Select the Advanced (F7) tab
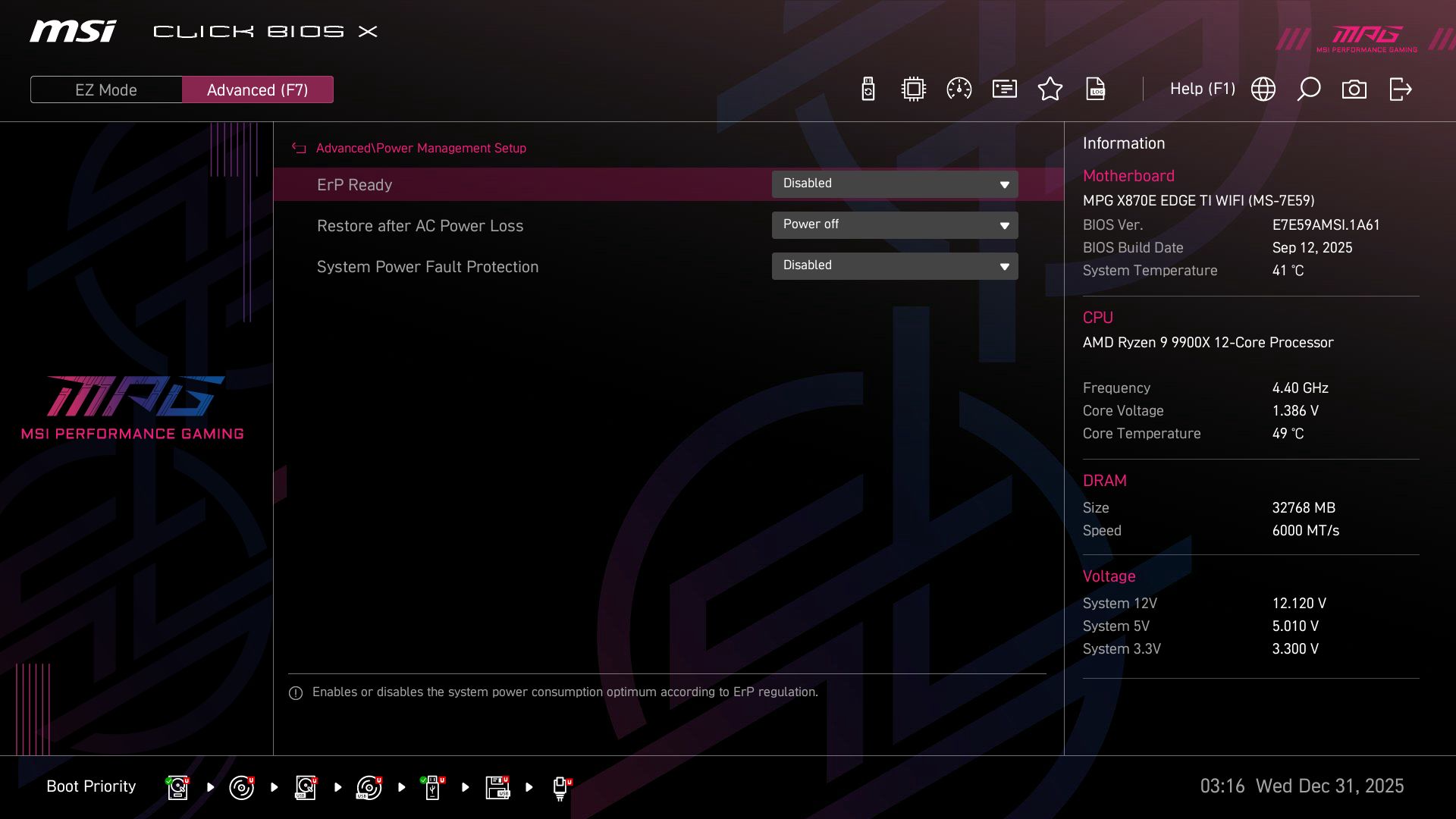 tap(257, 89)
